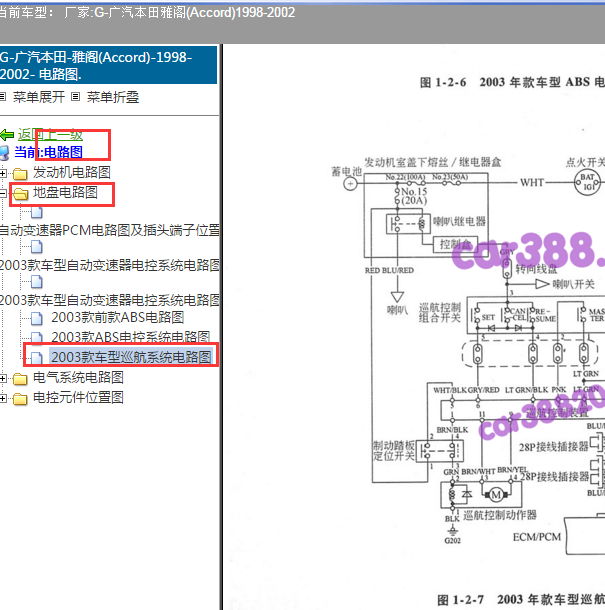Click the 制动踏板定位开关 label in diagram
This screenshot has height=610, width=605.
394,450
